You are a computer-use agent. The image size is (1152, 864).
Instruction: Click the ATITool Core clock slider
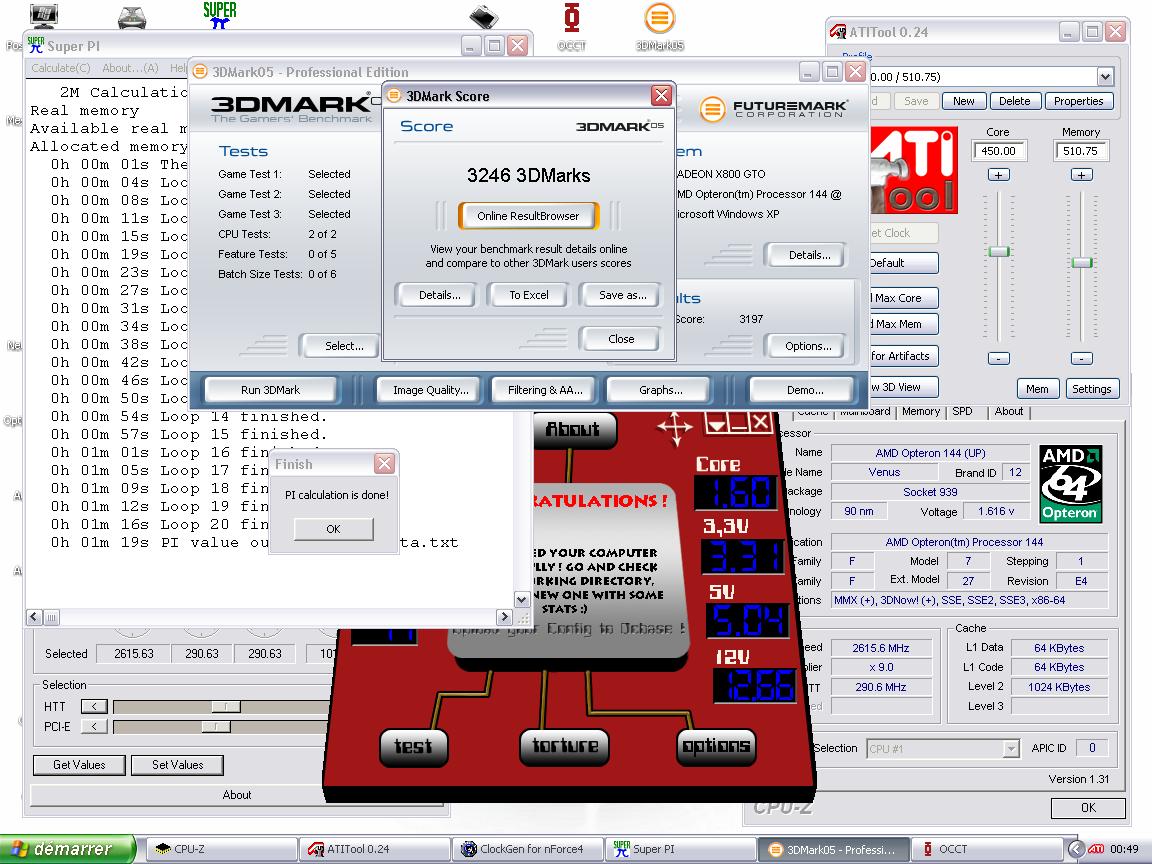click(998, 252)
